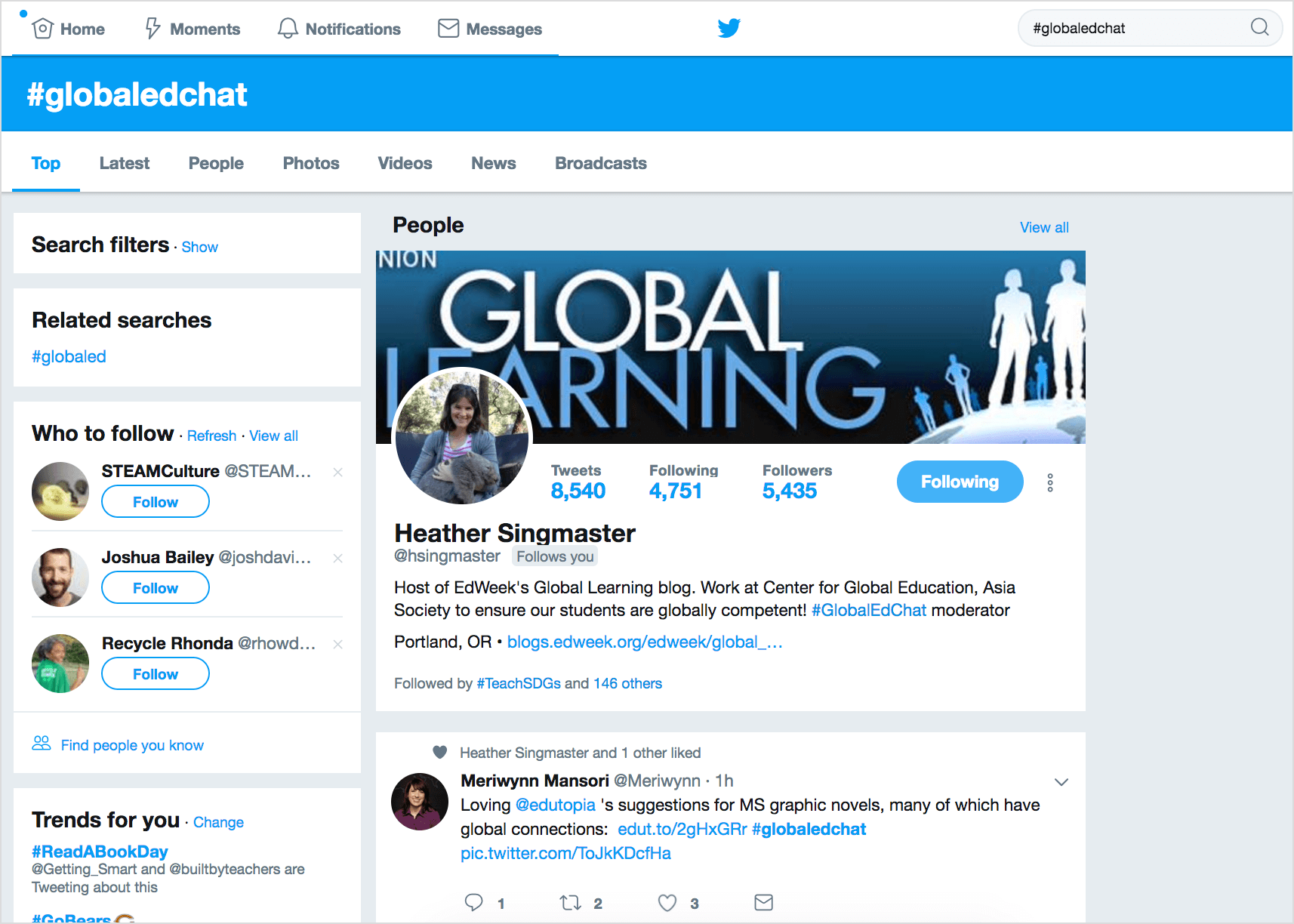The height and width of the screenshot is (924, 1294).
Task: Switch to the Photos tab
Action: tap(311, 163)
